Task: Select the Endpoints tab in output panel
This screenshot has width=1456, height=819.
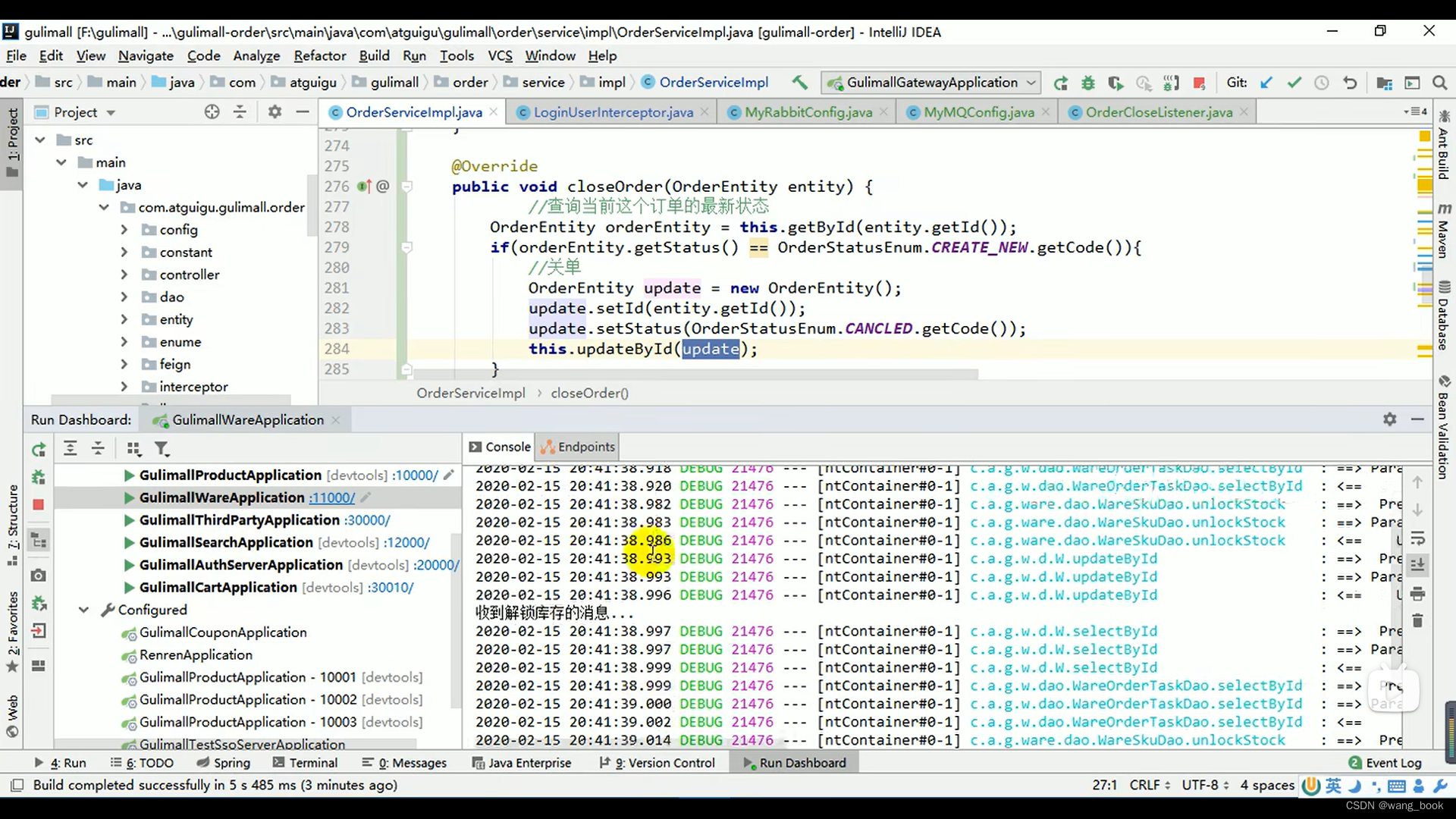Action: 585,447
